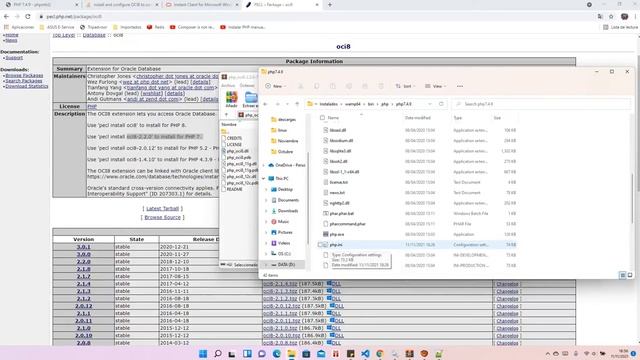Open the address bar history dropdown arrow
This screenshot has height=360, width=640.
coord(430,104)
